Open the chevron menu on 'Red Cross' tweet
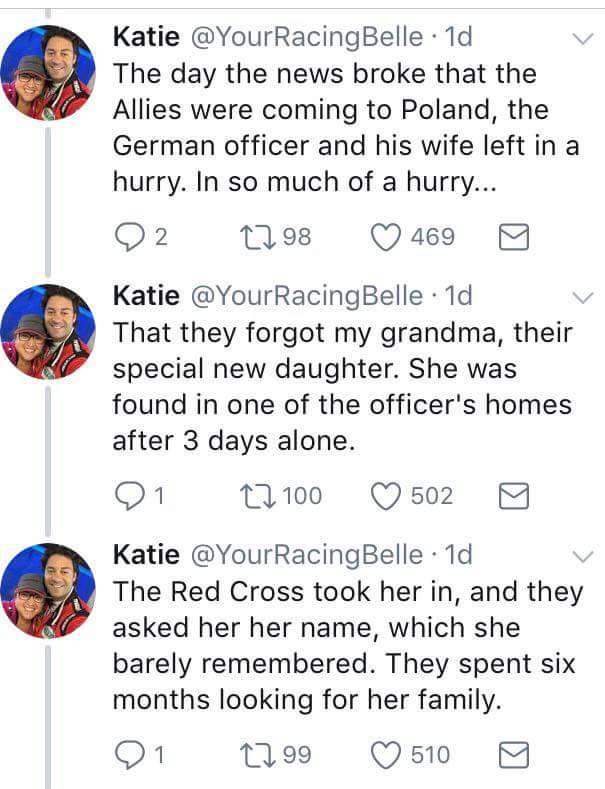 tap(579, 557)
